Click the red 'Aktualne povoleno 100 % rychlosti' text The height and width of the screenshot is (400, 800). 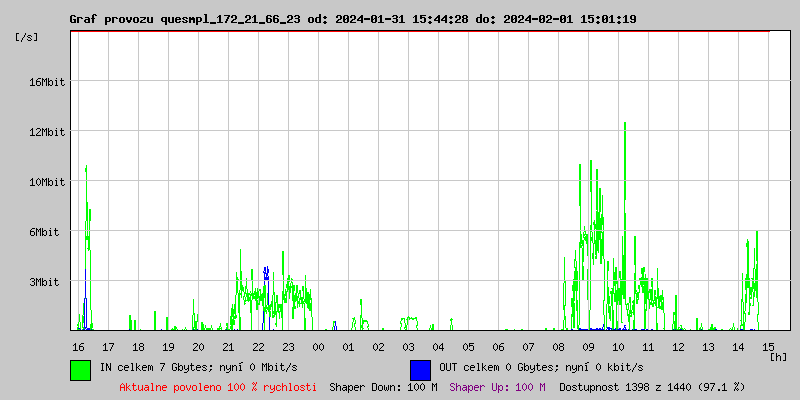pyautogui.click(x=218, y=387)
